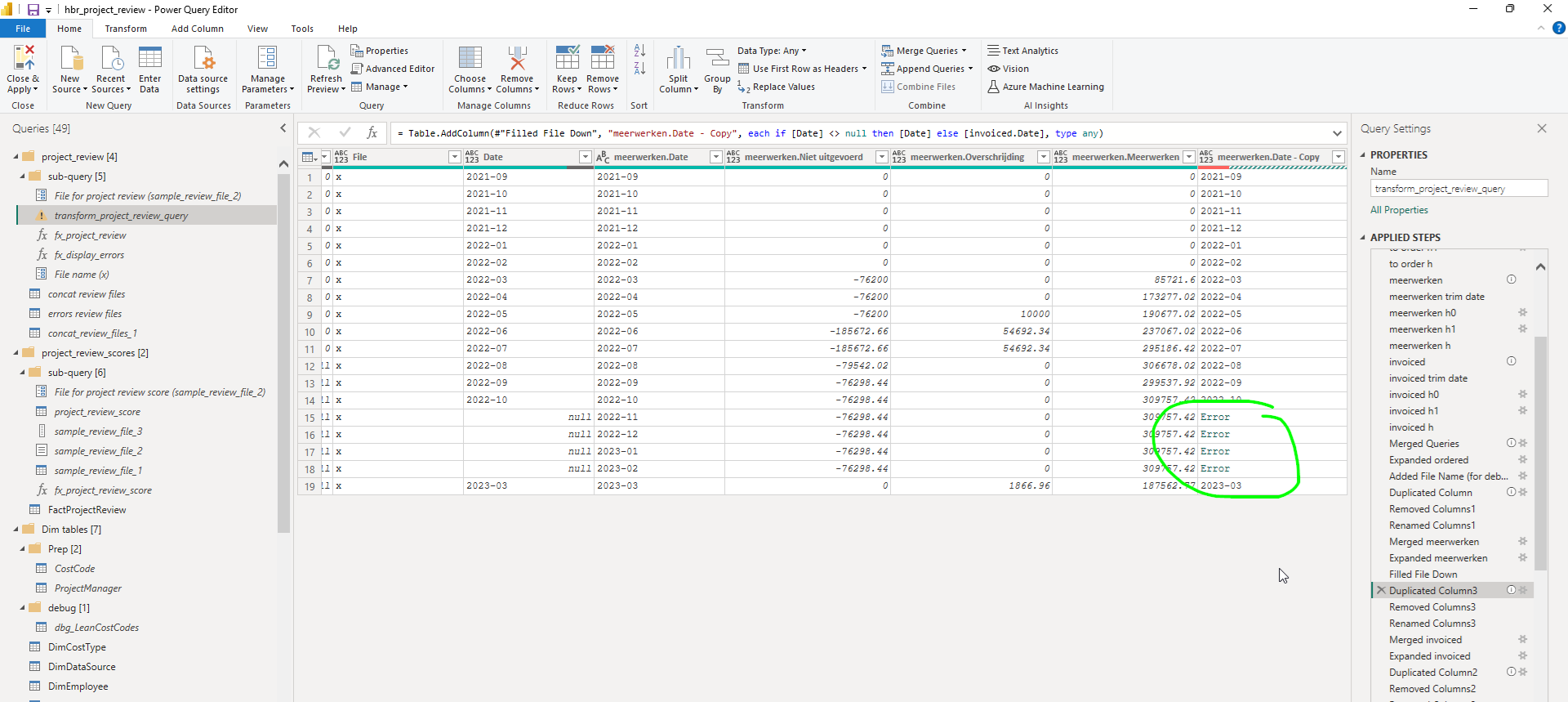The image size is (1568, 702).
Task: Open meerwerken.Niet uitgevoerd filter dropdown
Action: [881, 157]
